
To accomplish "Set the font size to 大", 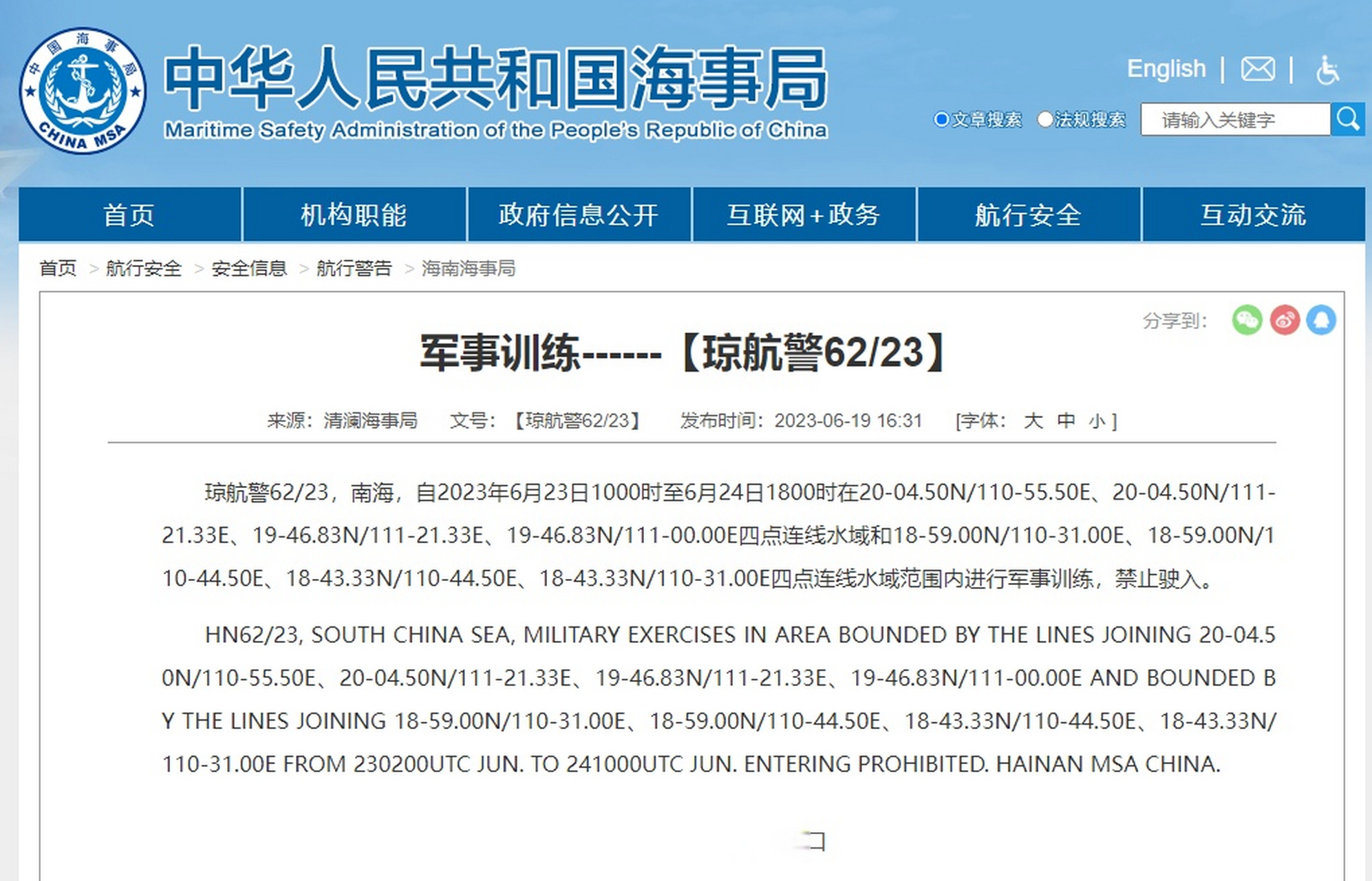I will (x=1033, y=421).
